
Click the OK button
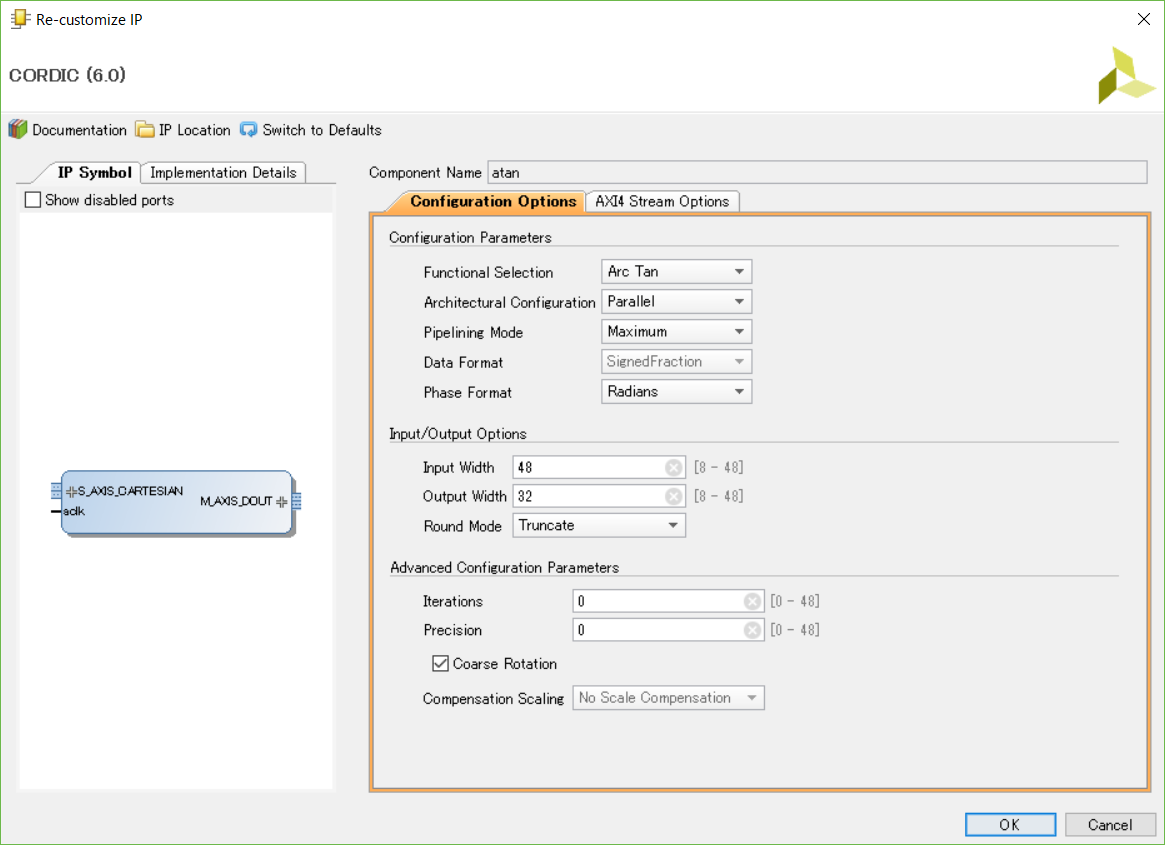click(x=1010, y=824)
